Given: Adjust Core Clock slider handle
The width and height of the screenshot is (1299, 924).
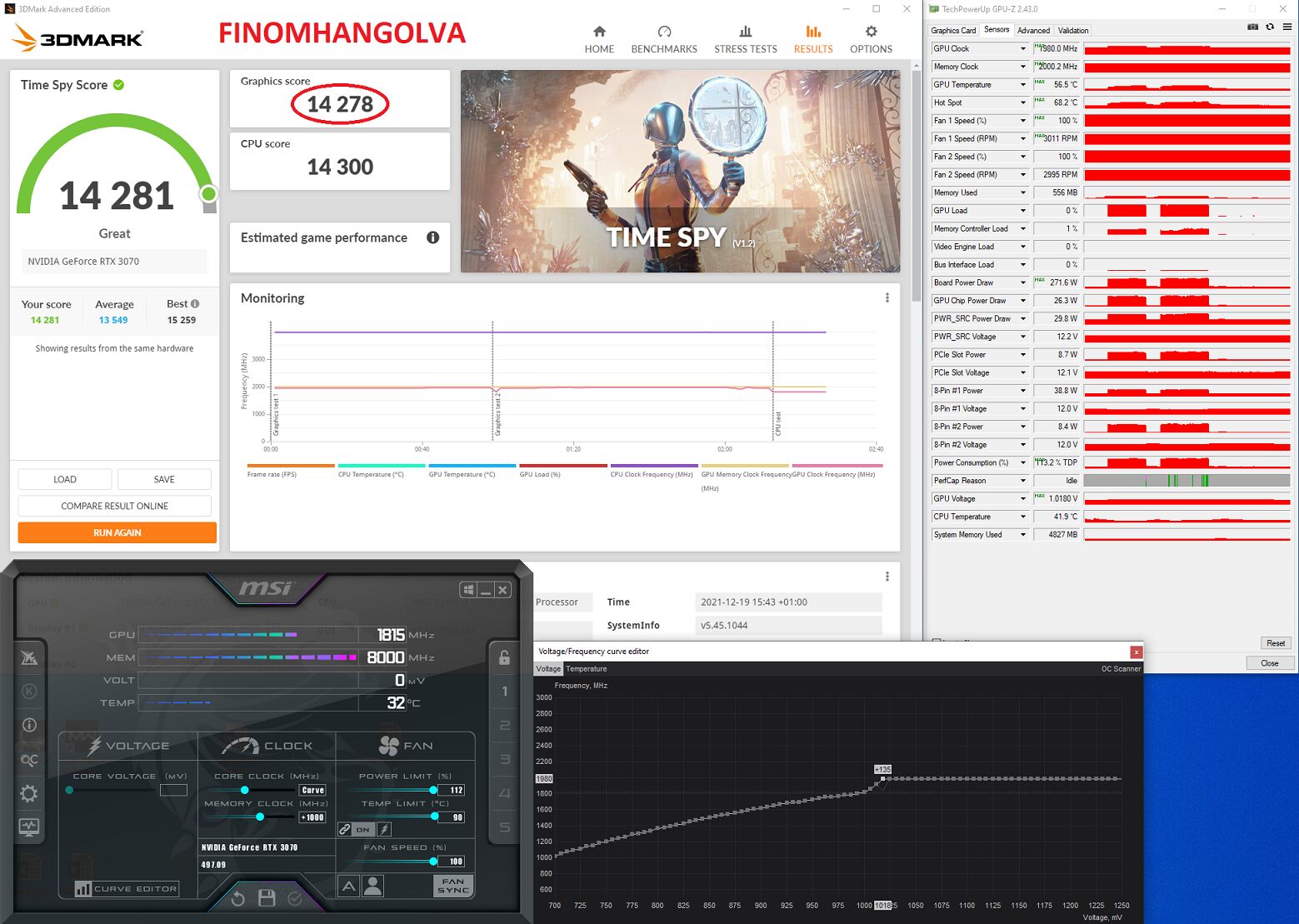Looking at the screenshot, I should point(244,790).
